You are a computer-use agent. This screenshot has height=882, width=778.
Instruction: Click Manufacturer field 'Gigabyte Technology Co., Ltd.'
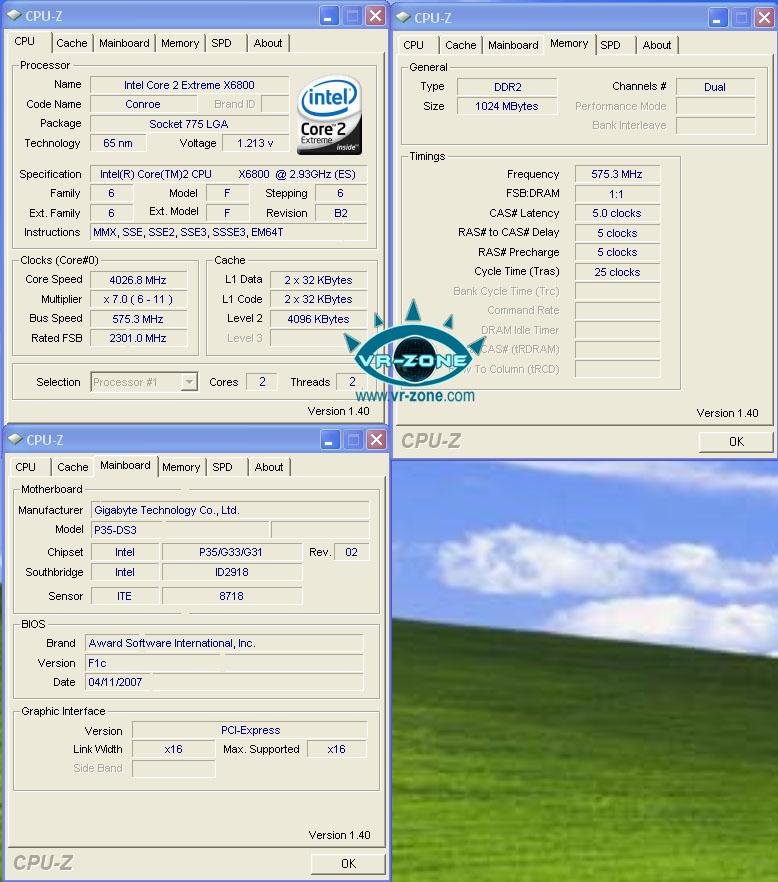click(230, 510)
